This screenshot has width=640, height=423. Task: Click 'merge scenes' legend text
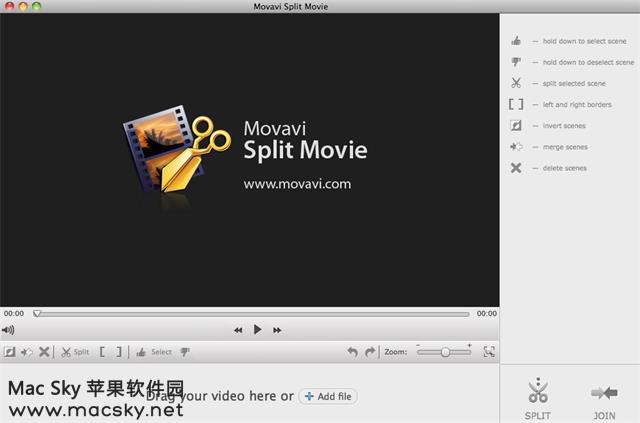pyautogui.click(x=565, y=147)
